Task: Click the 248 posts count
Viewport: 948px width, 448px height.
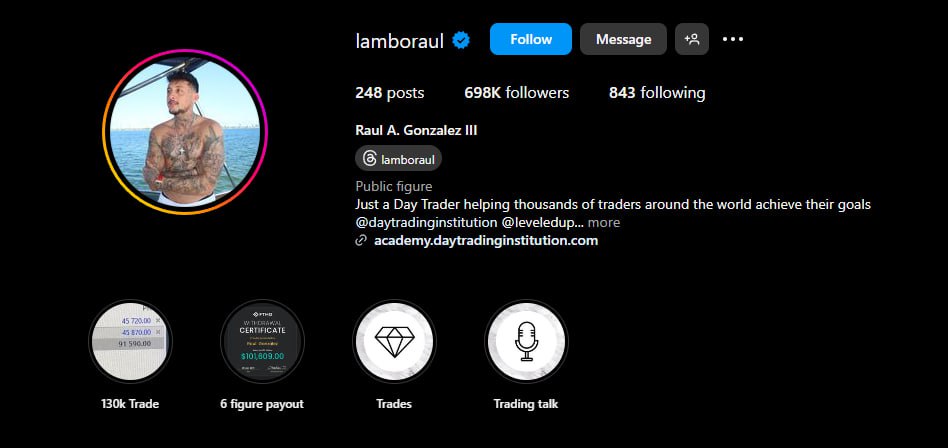Action: [x=390, y=93]
